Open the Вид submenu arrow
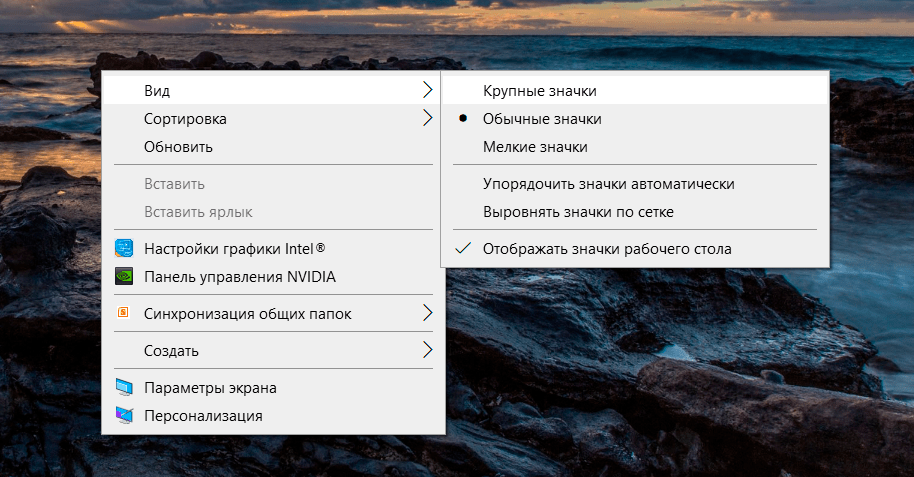This screenshot has height=477, width=914. coord(427,91)
